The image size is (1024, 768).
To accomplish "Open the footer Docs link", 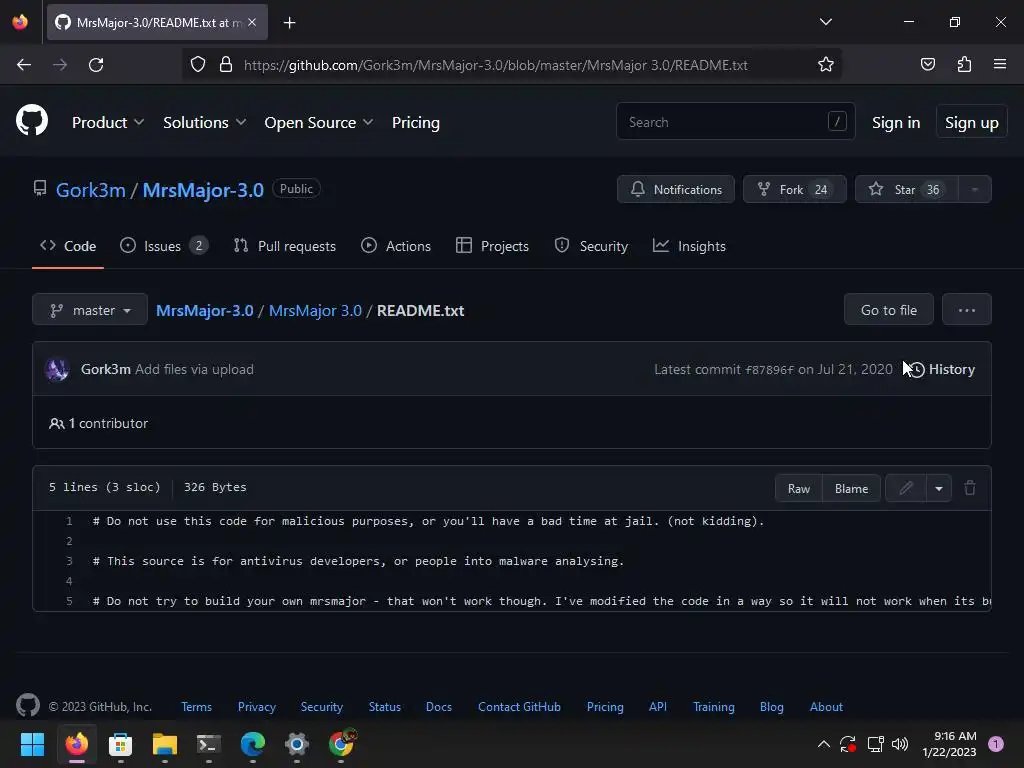I will point(439,707).
